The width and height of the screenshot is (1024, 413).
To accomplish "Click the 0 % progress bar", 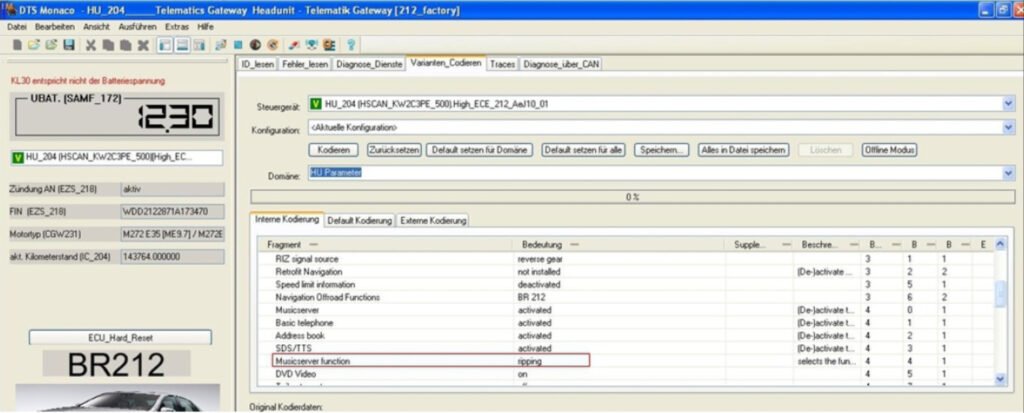I will 630,197.
